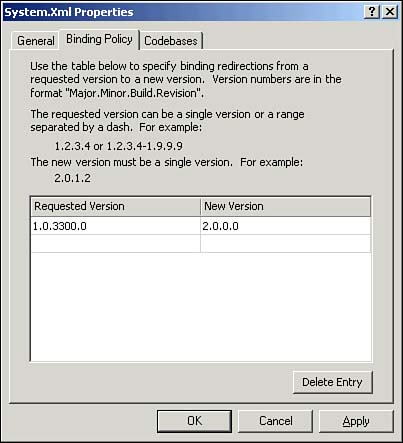Select the Binding Policy tab
403x443 pixels.
point(99,40)
